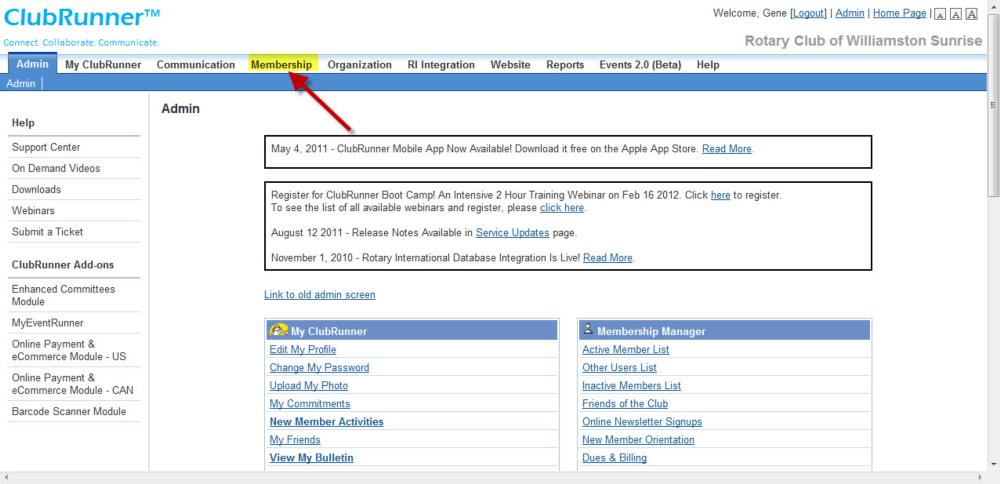Click Link to old admin screen
Viewport: 1000px width, 484px height.
[320, 295]
